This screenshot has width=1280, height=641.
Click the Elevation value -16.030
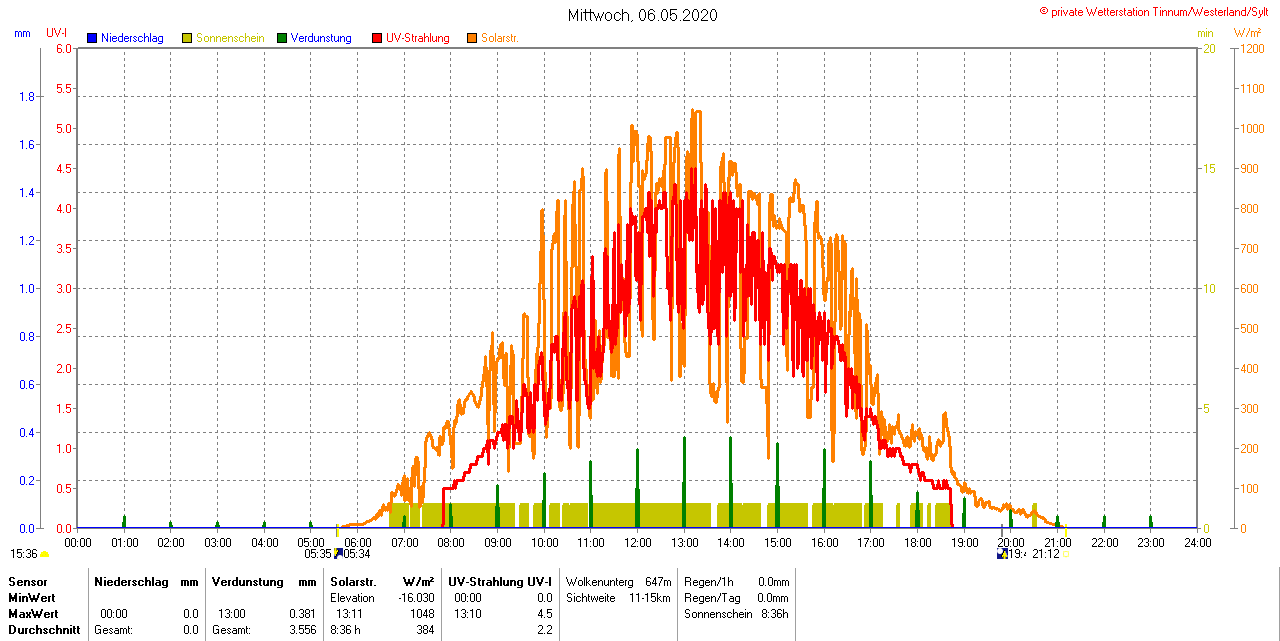416,597
